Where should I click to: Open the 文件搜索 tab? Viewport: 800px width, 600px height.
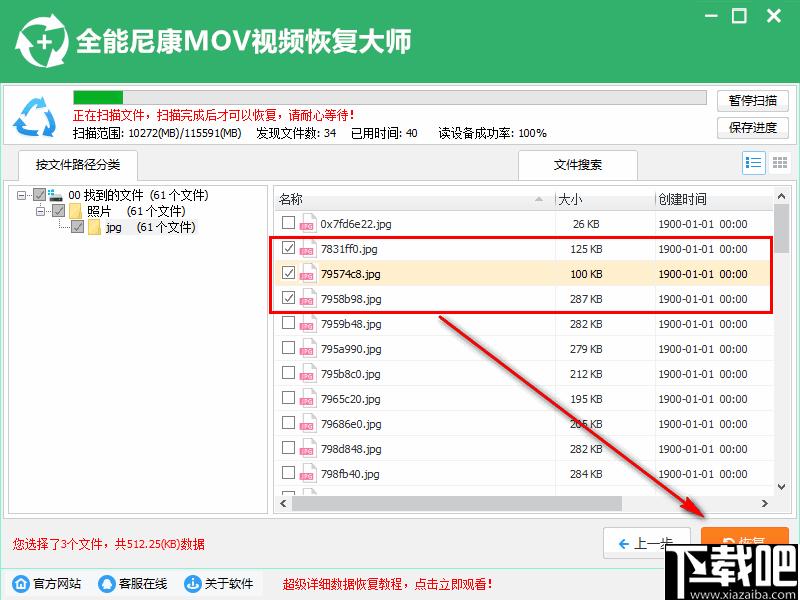pos(578,165)
